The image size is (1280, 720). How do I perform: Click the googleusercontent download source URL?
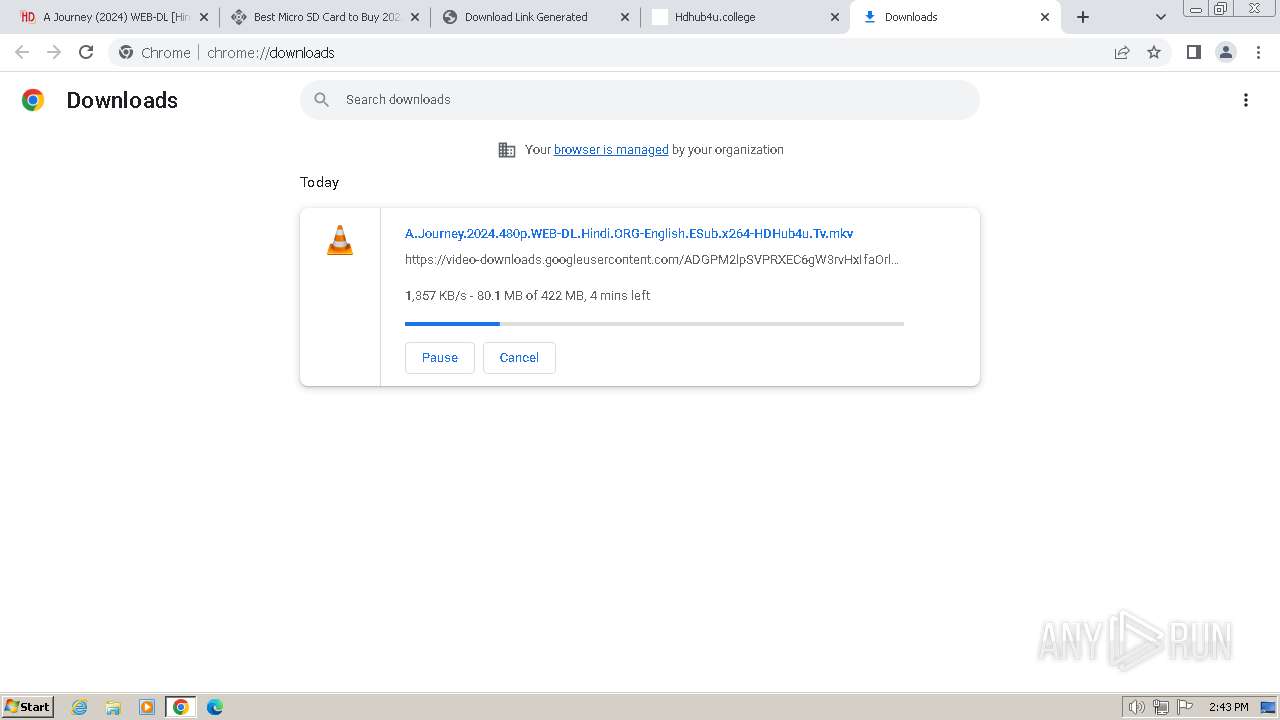pyautogui.click(x=652, y=260)
